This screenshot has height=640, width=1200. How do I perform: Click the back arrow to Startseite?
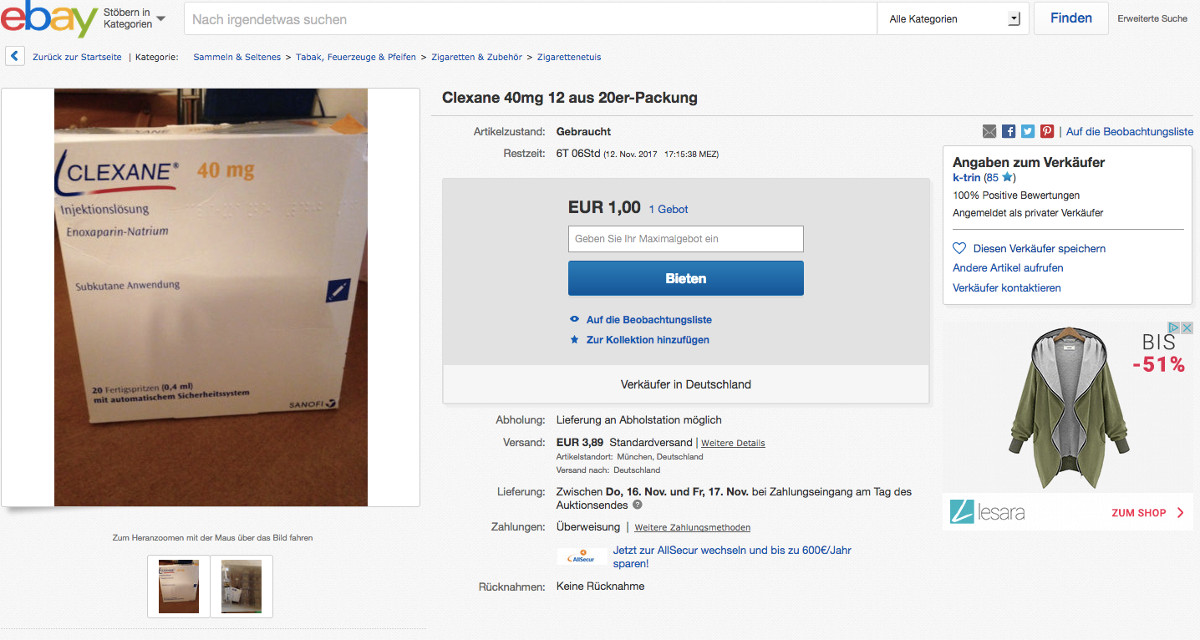15,57
